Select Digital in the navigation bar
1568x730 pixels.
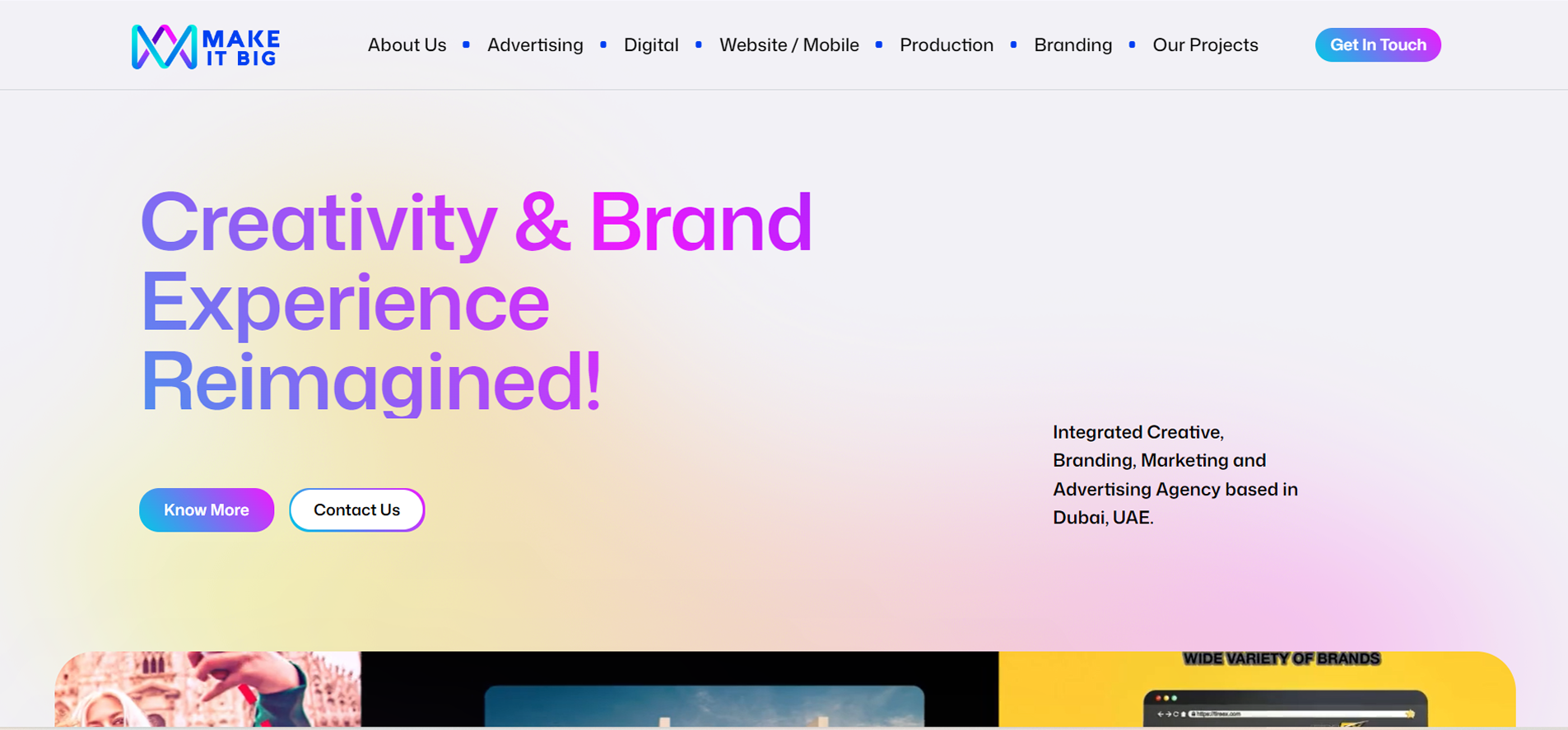tap(651, 45)
